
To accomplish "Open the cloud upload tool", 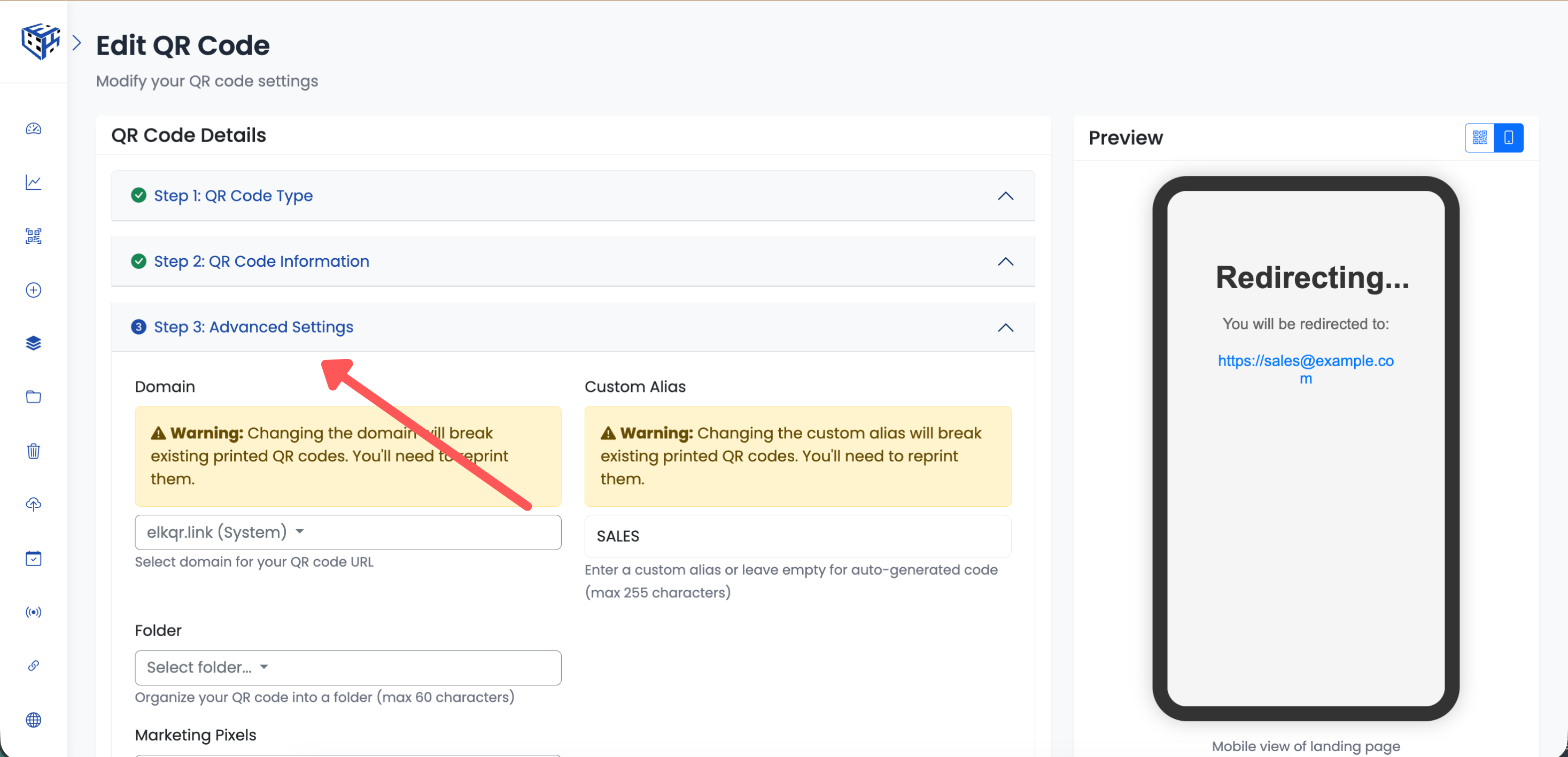I will coord(34,504).
